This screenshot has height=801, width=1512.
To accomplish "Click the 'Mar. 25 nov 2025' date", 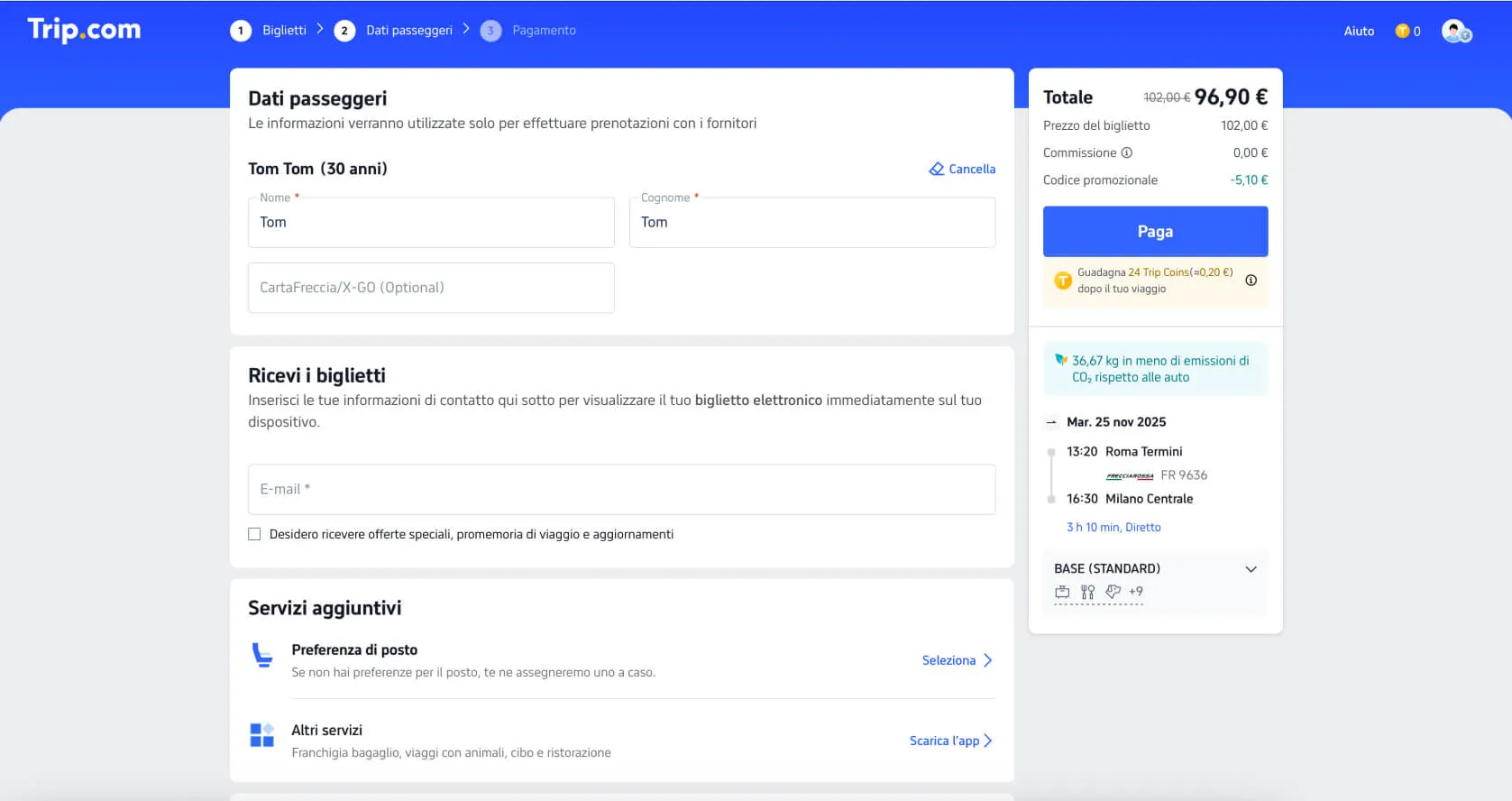I will (1116, 422).
